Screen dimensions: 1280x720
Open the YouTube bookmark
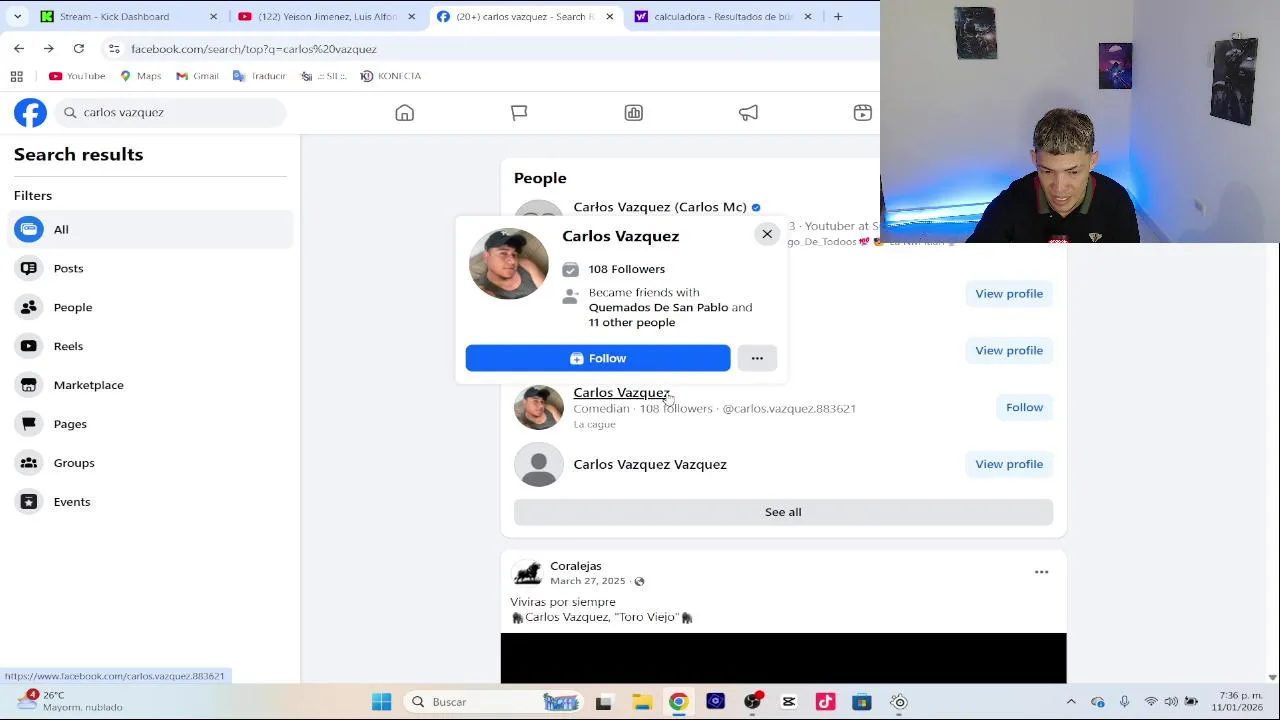pyautogui.click(x=77, y=76)
